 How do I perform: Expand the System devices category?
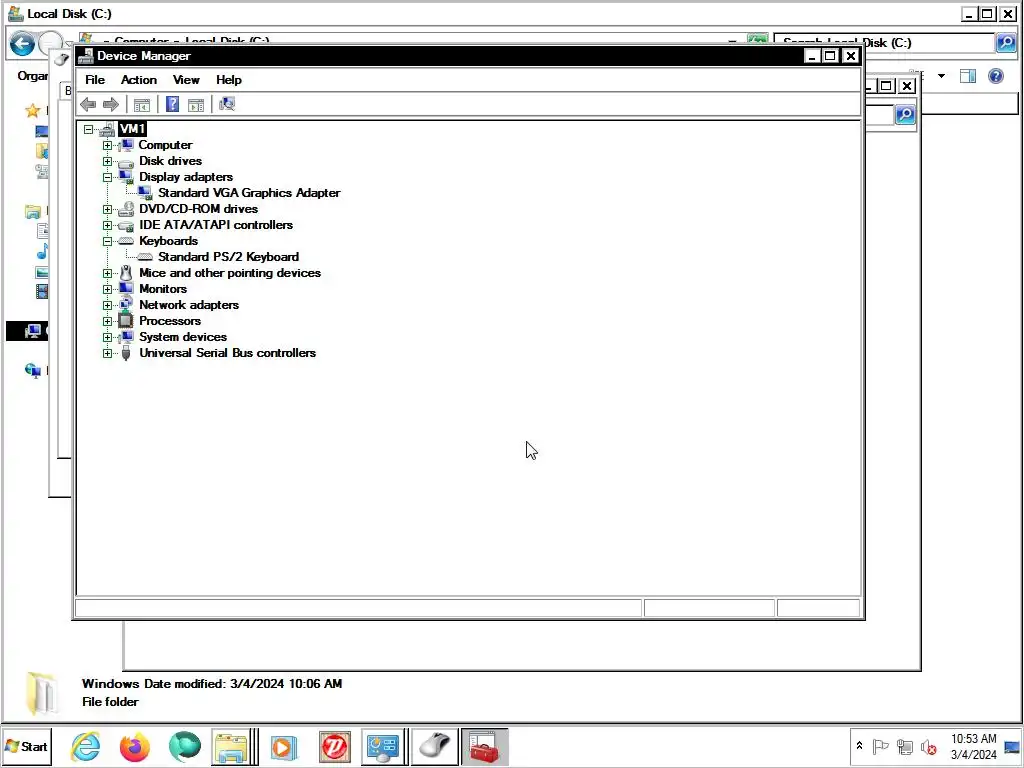click(107, 337)
